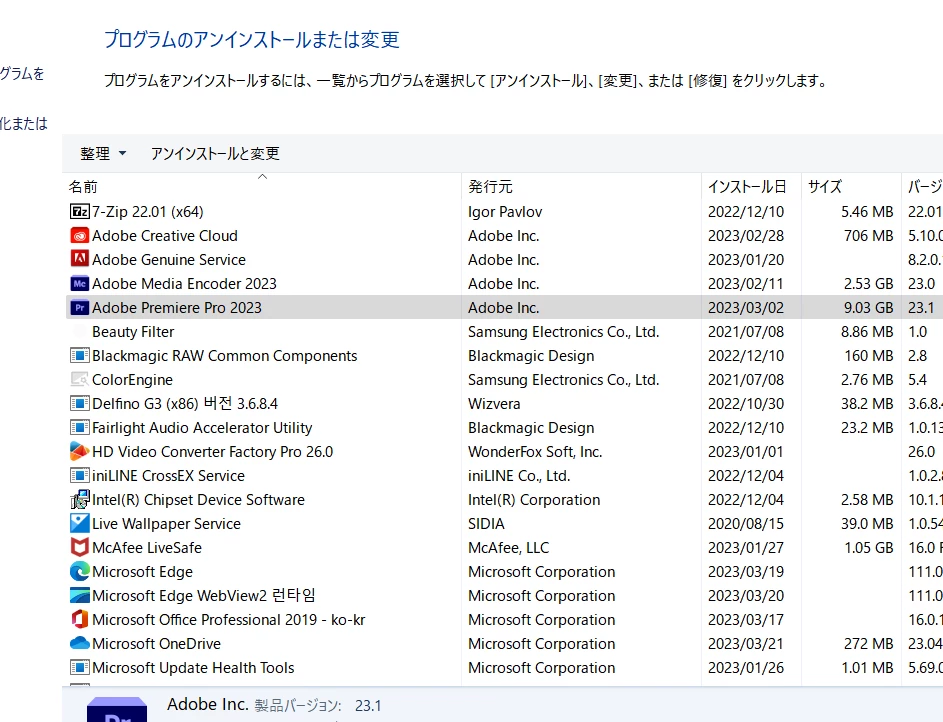Click the ColorEngine icon

(79, 380)
